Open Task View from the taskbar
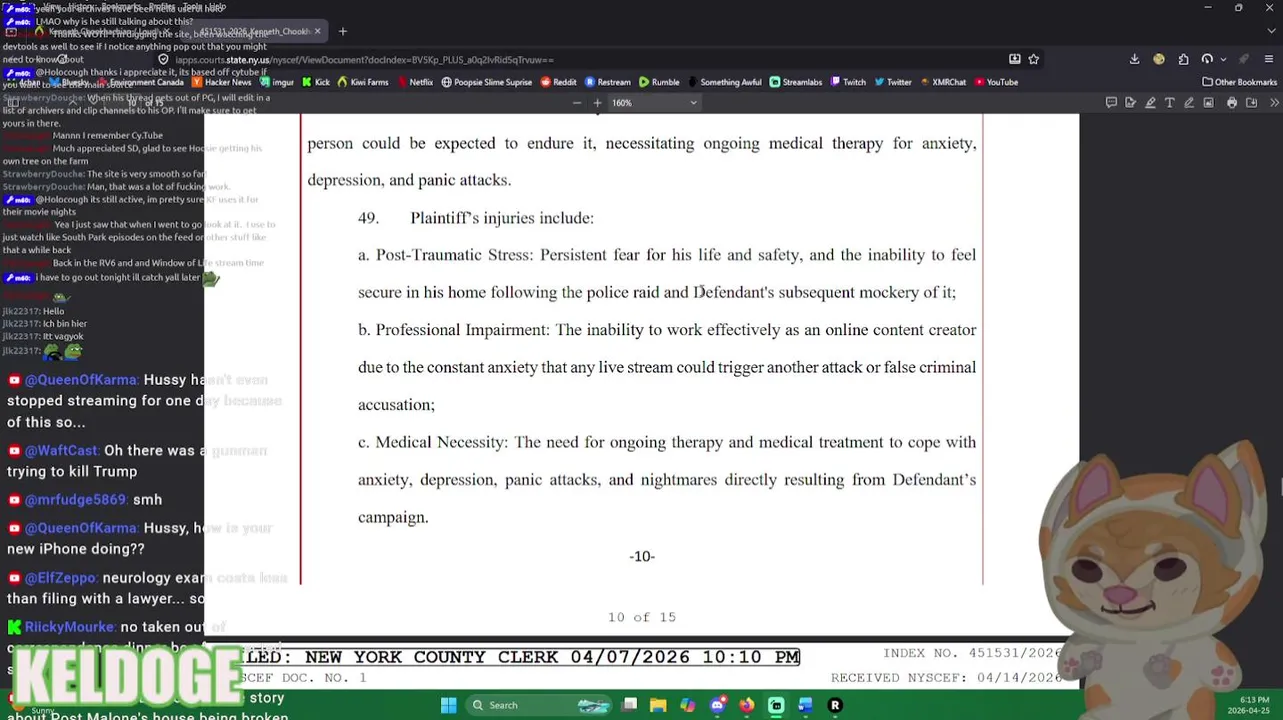 pos(629,705)
